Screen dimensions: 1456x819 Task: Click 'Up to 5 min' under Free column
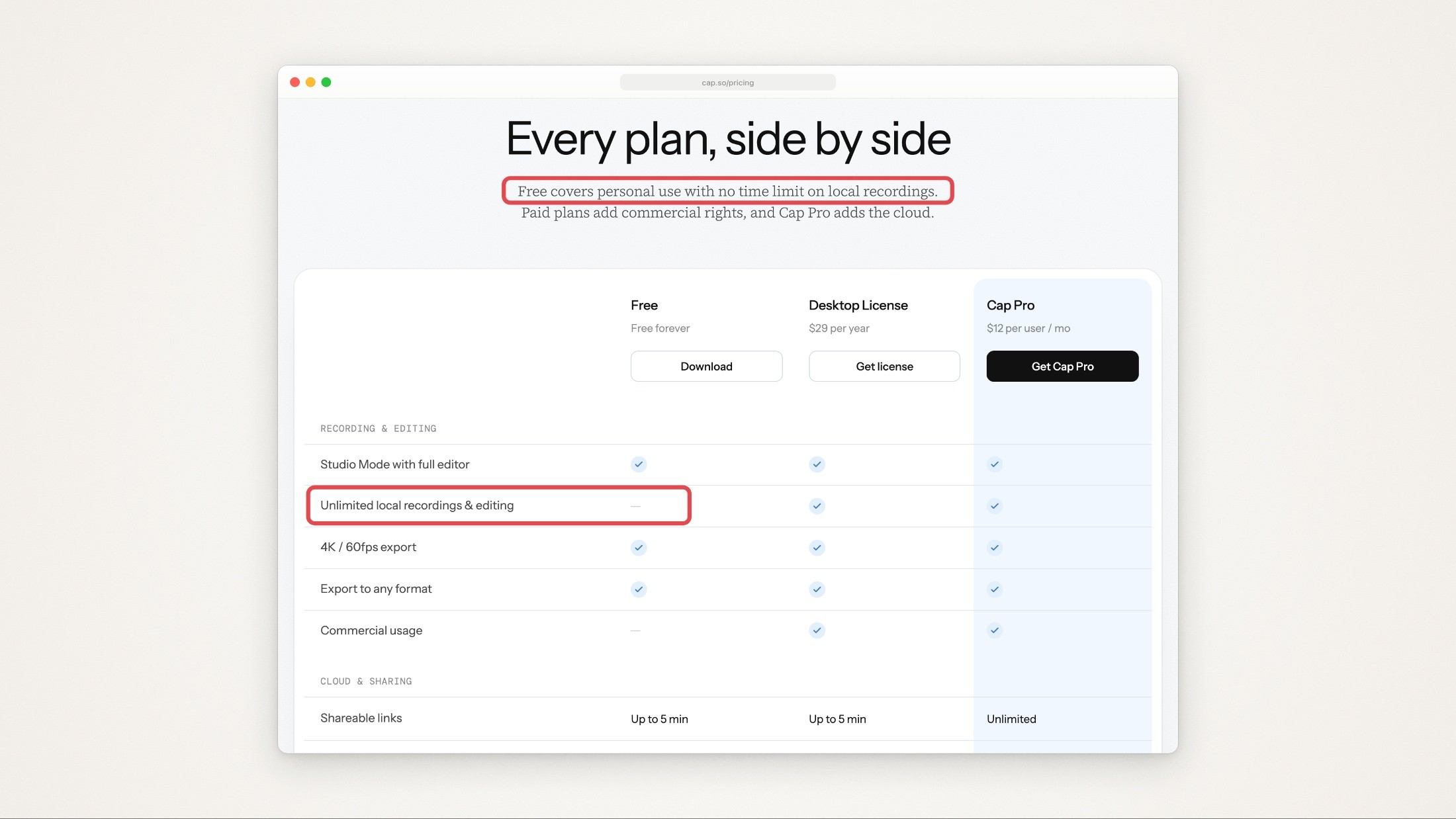[659, 719]
